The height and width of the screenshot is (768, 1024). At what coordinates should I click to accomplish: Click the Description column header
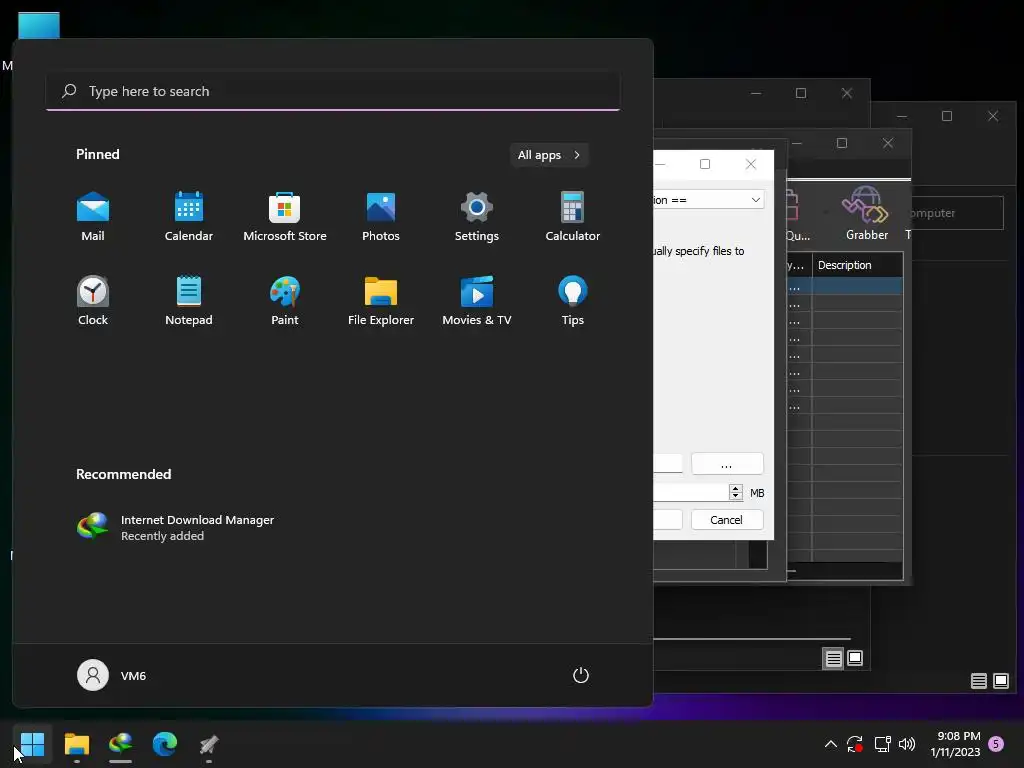[x=857, y=265]
